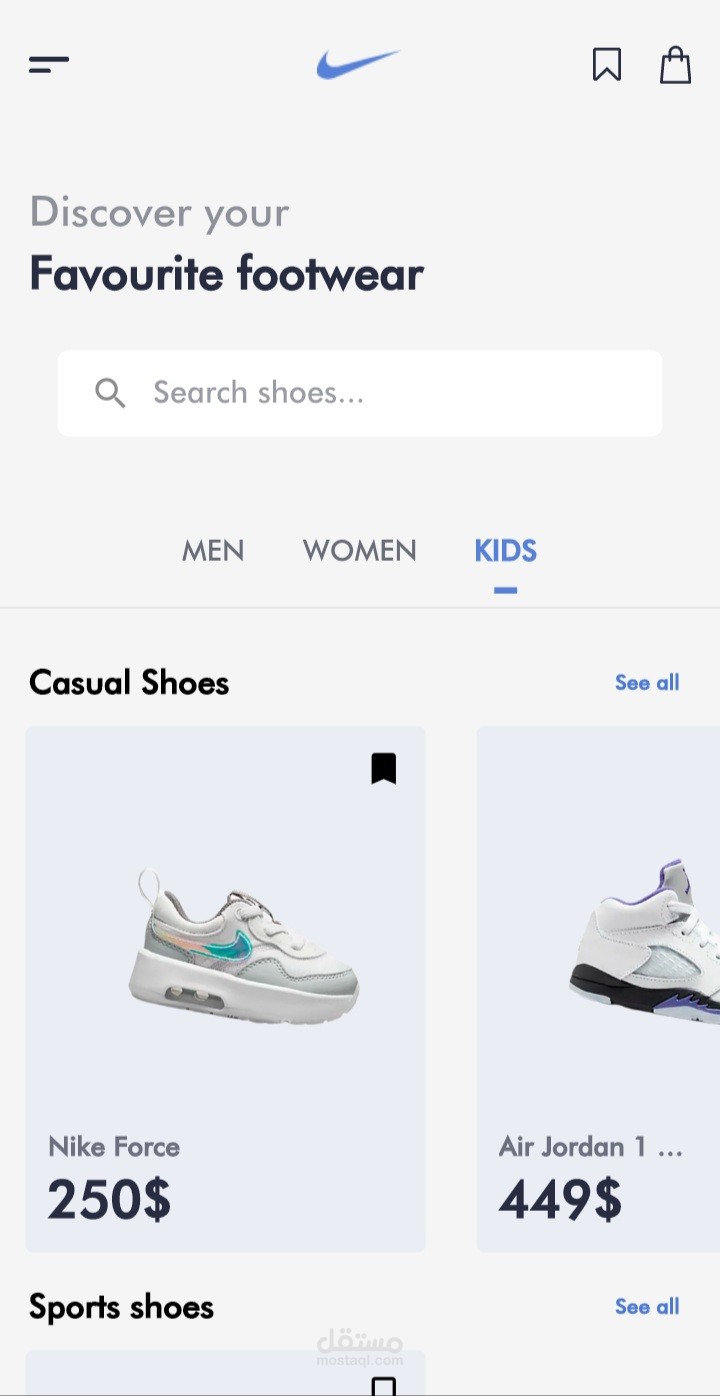The height and width of the screenshot is (1396, 720).
Task: Click the Air Jordan 1 product name
Action: pos(591,1146)
